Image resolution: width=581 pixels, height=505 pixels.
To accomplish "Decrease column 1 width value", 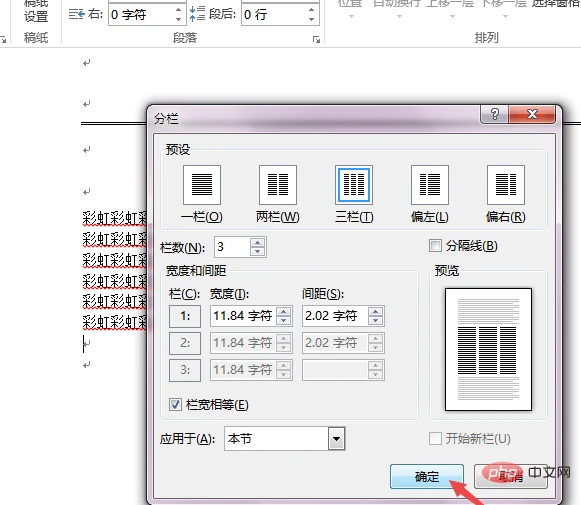I will (283, 320).
